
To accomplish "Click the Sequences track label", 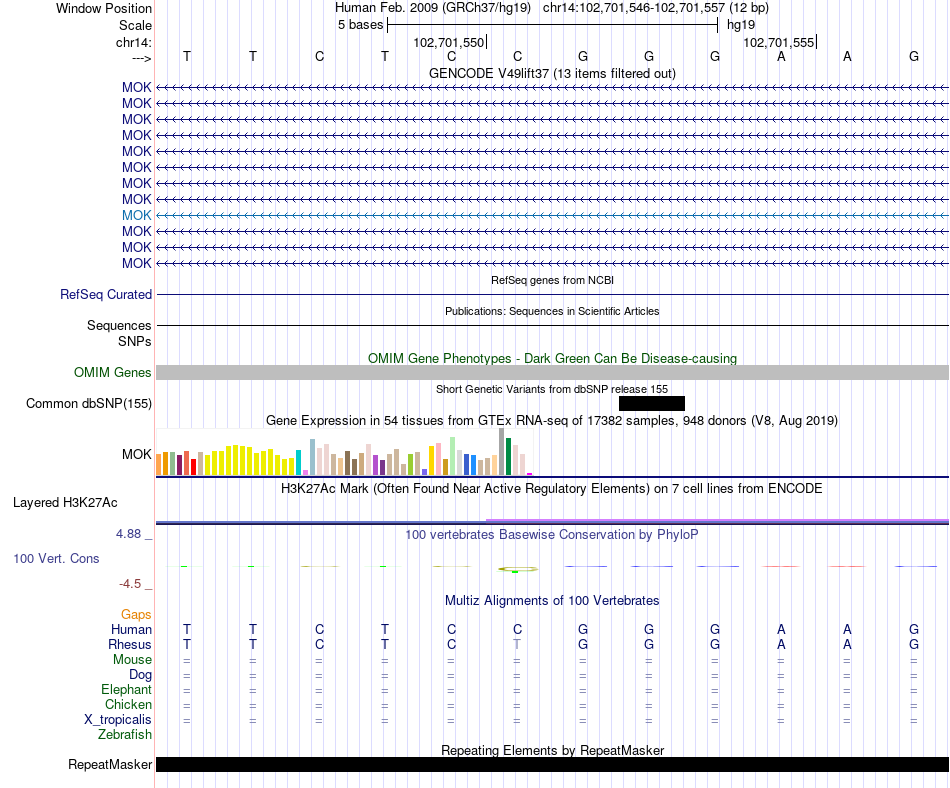I will [x=119, y=325].
